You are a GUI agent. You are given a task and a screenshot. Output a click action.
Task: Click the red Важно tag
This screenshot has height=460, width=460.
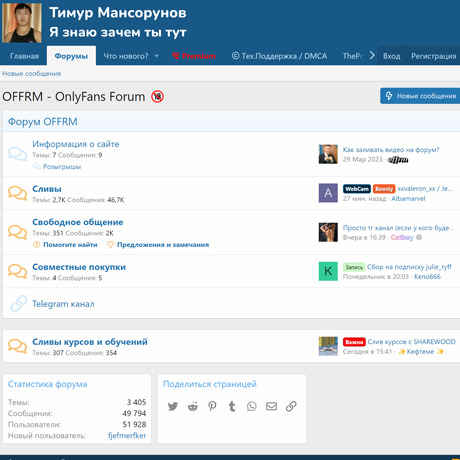tap(354, 342)
